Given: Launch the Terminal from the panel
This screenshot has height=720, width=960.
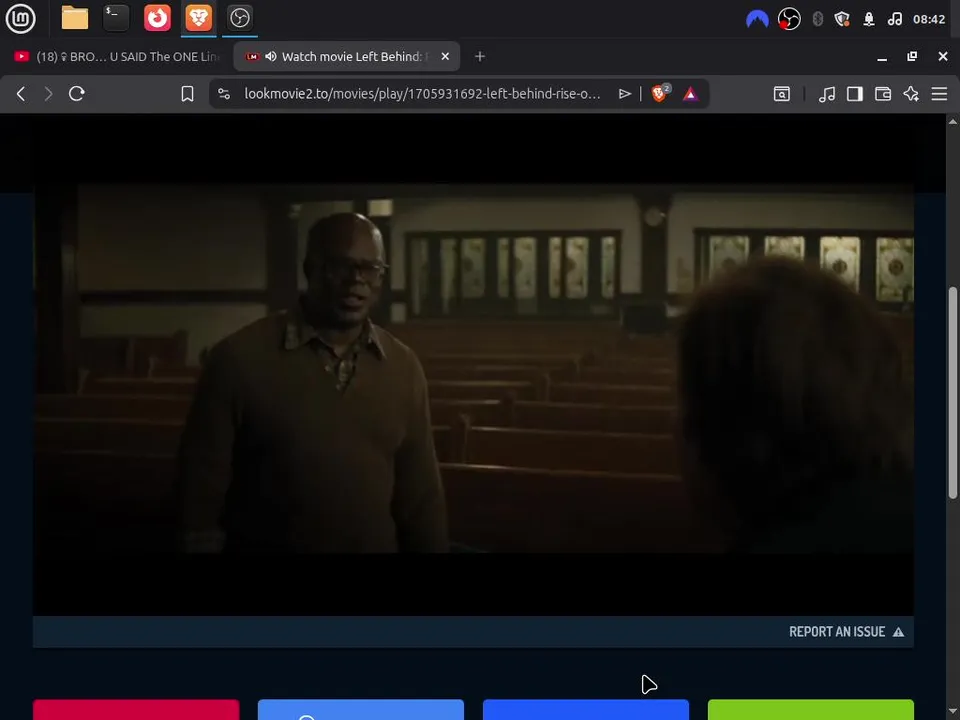Looking at the screenshot, I should [x=116, y=18].
